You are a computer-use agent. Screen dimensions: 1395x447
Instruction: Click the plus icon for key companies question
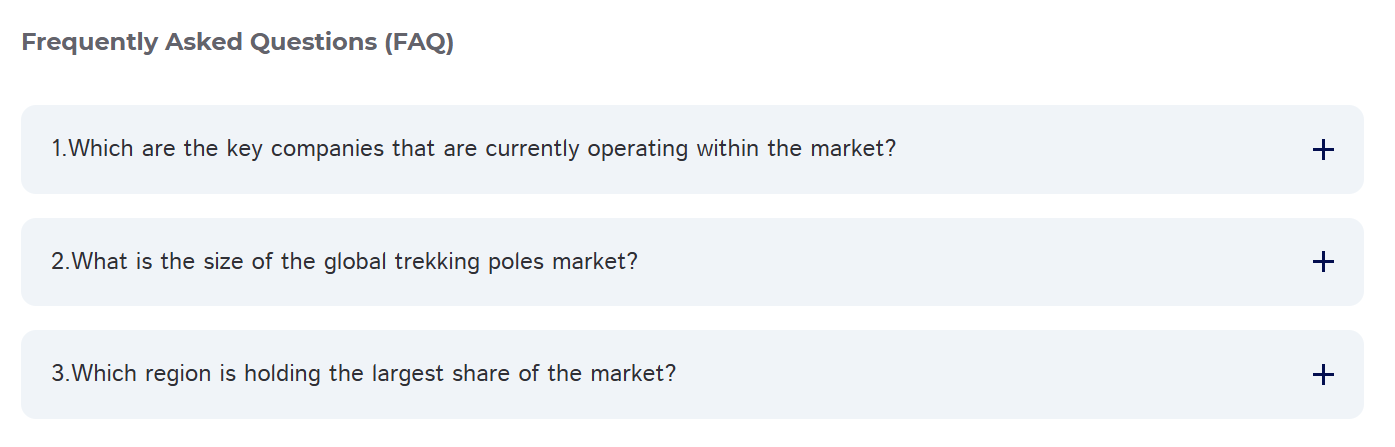pyautogui.click(x=1322, y=150)
